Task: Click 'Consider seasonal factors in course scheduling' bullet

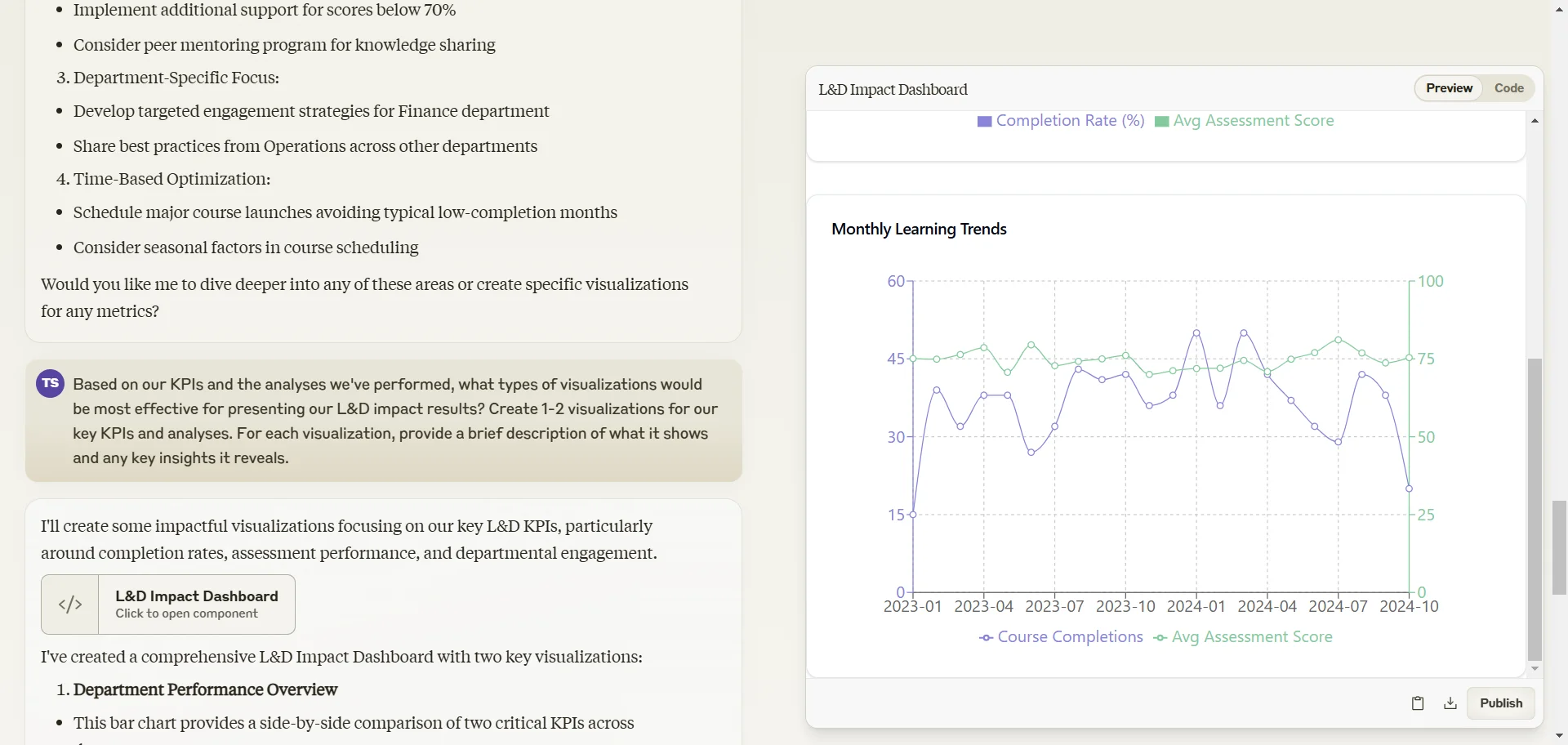Action: pos(246,248)
